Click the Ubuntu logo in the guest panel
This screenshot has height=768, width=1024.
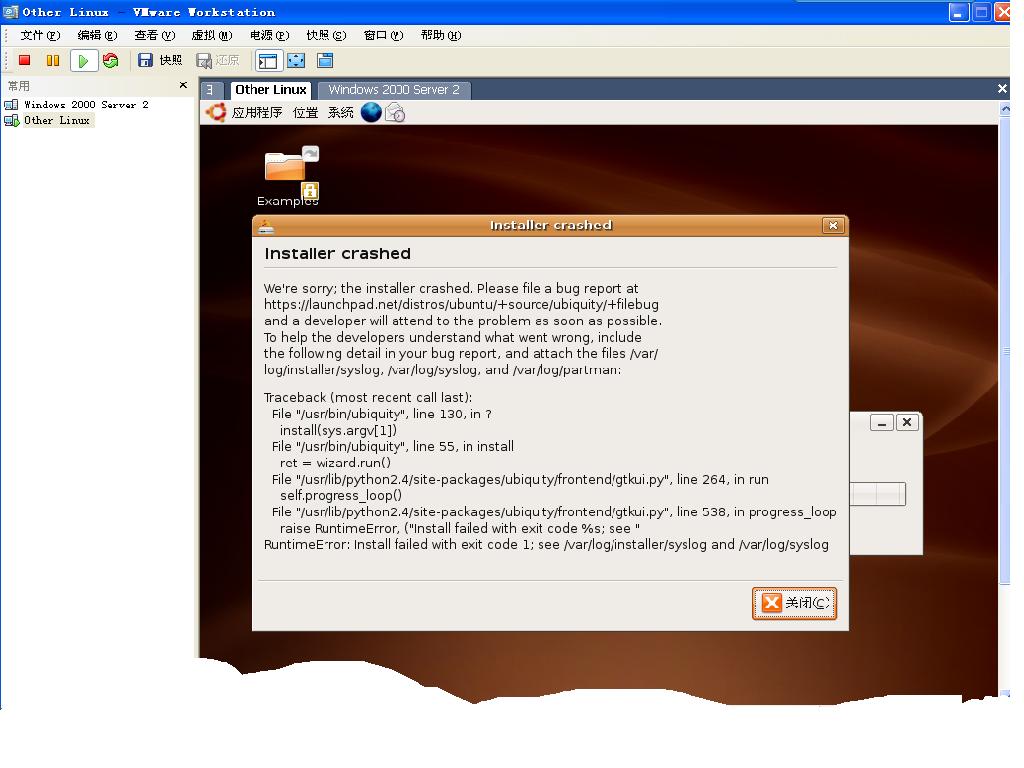[x=216, y=112]
